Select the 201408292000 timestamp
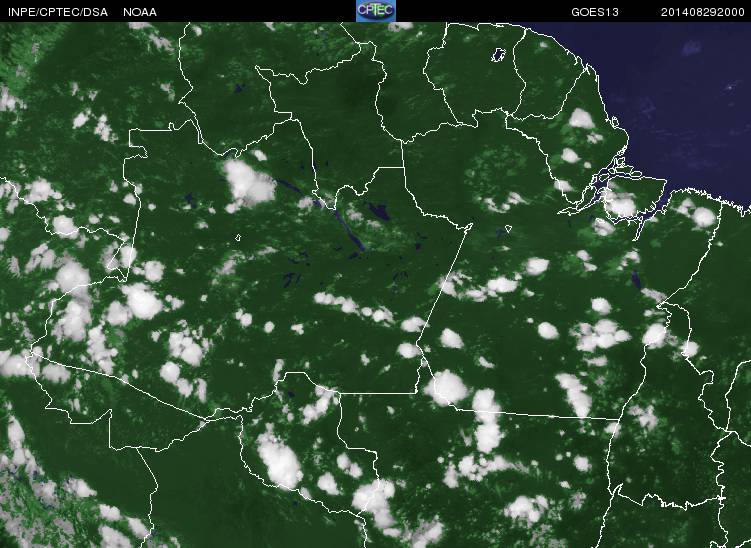The image size is (751, 548). click(x=703, y=12)
